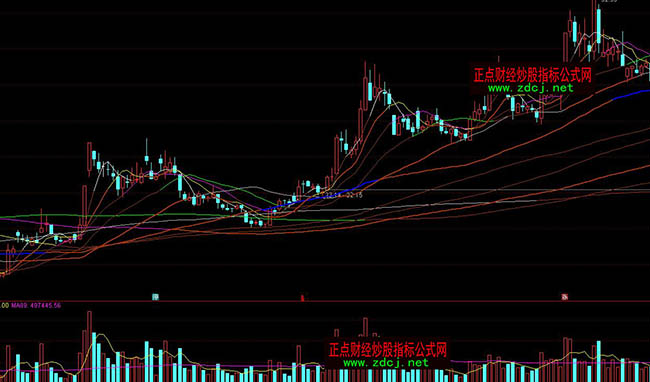Select the tallest cyan volume bar at right
This screenshot has width=650, height=382.
pyautogui.click(x=599, y=361)
